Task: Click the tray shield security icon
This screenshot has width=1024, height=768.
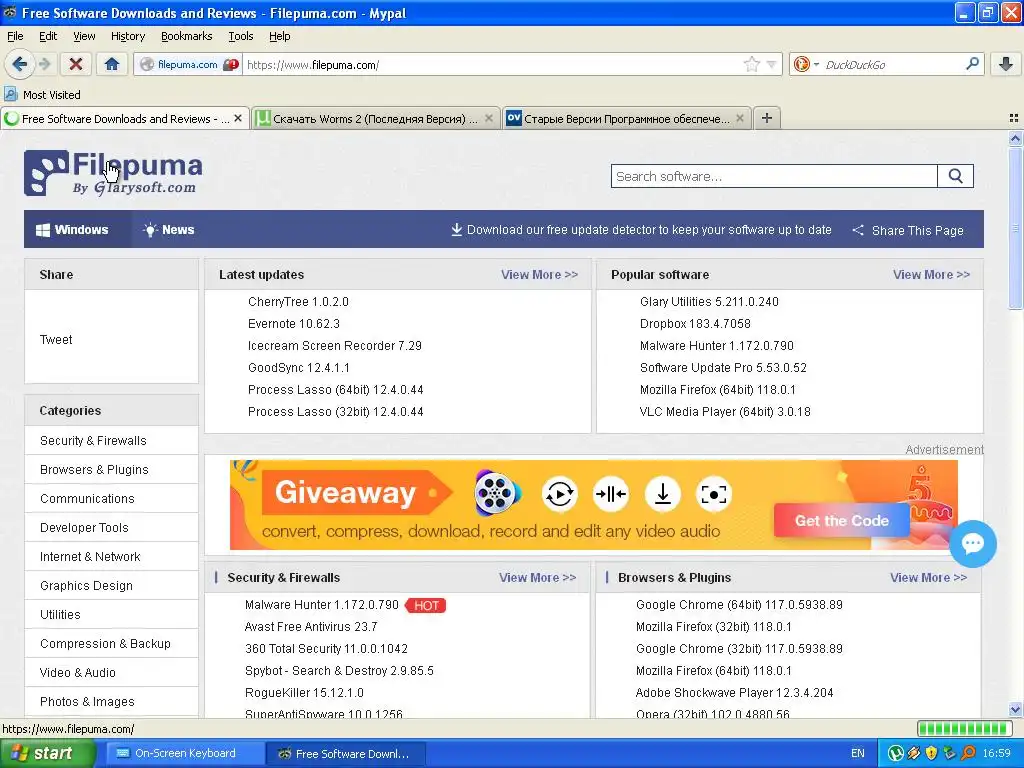Action: coord(932,753)
